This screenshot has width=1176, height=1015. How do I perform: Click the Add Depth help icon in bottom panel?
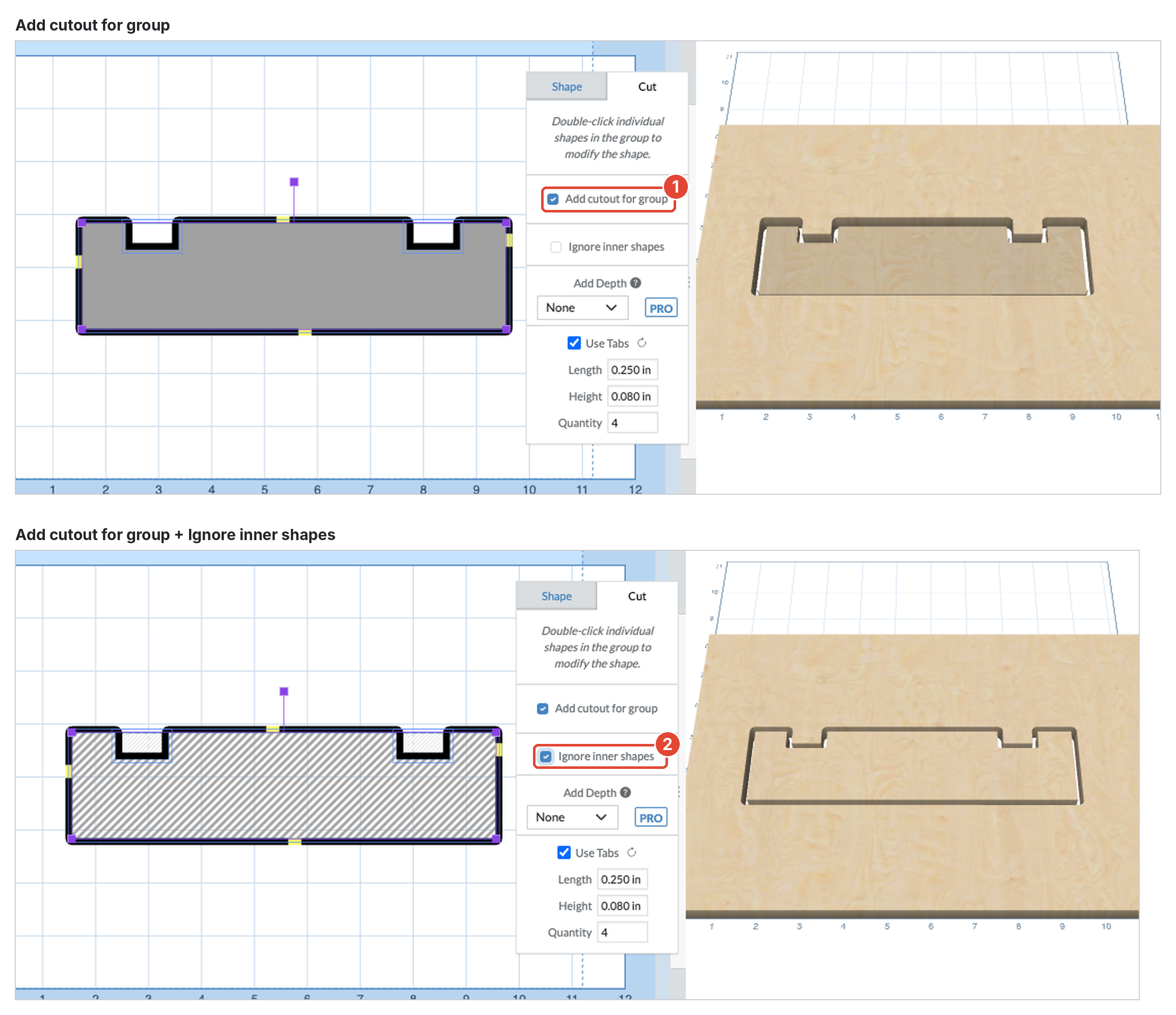tap(626, 792)
